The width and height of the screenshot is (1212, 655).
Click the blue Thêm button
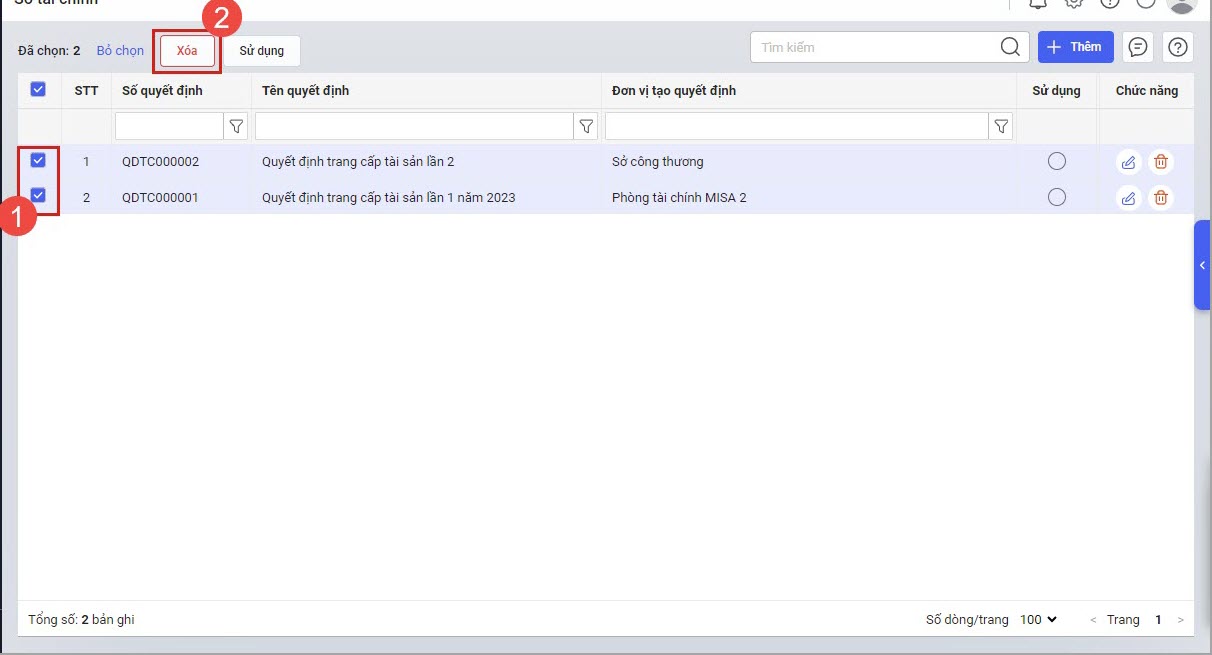pos(1076,47)
